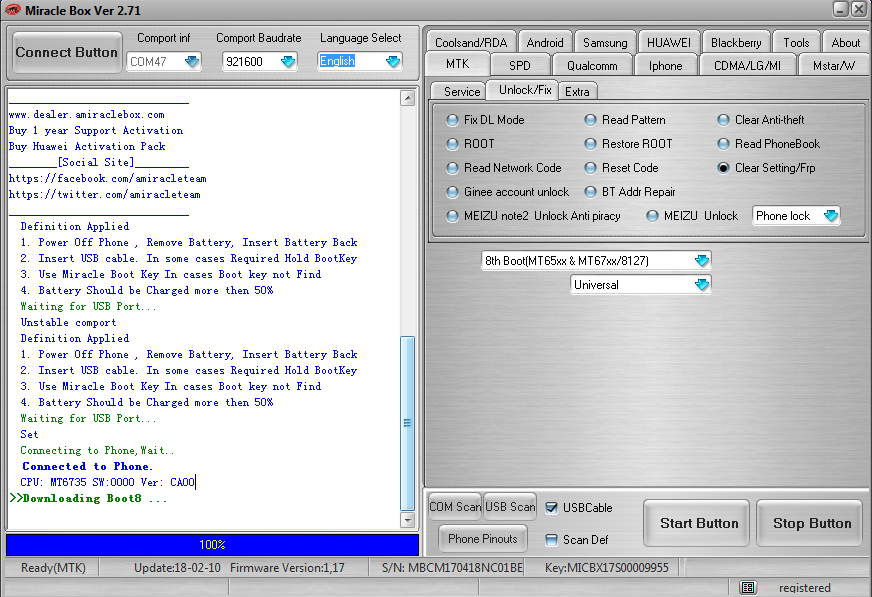The width and height of the screenshot is (872, 597).
Task: Switch to the Qualcomm tab
Action: (592, 66)
